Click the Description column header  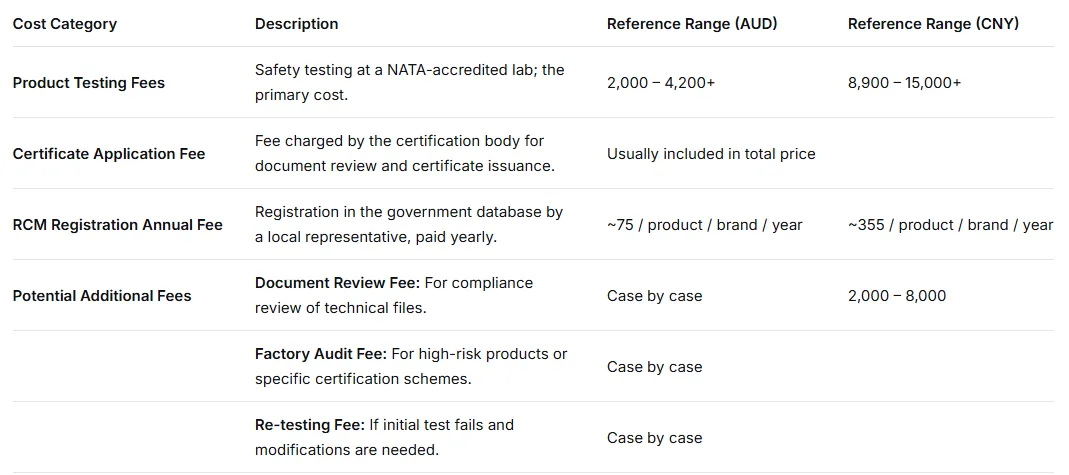point(296,24)
